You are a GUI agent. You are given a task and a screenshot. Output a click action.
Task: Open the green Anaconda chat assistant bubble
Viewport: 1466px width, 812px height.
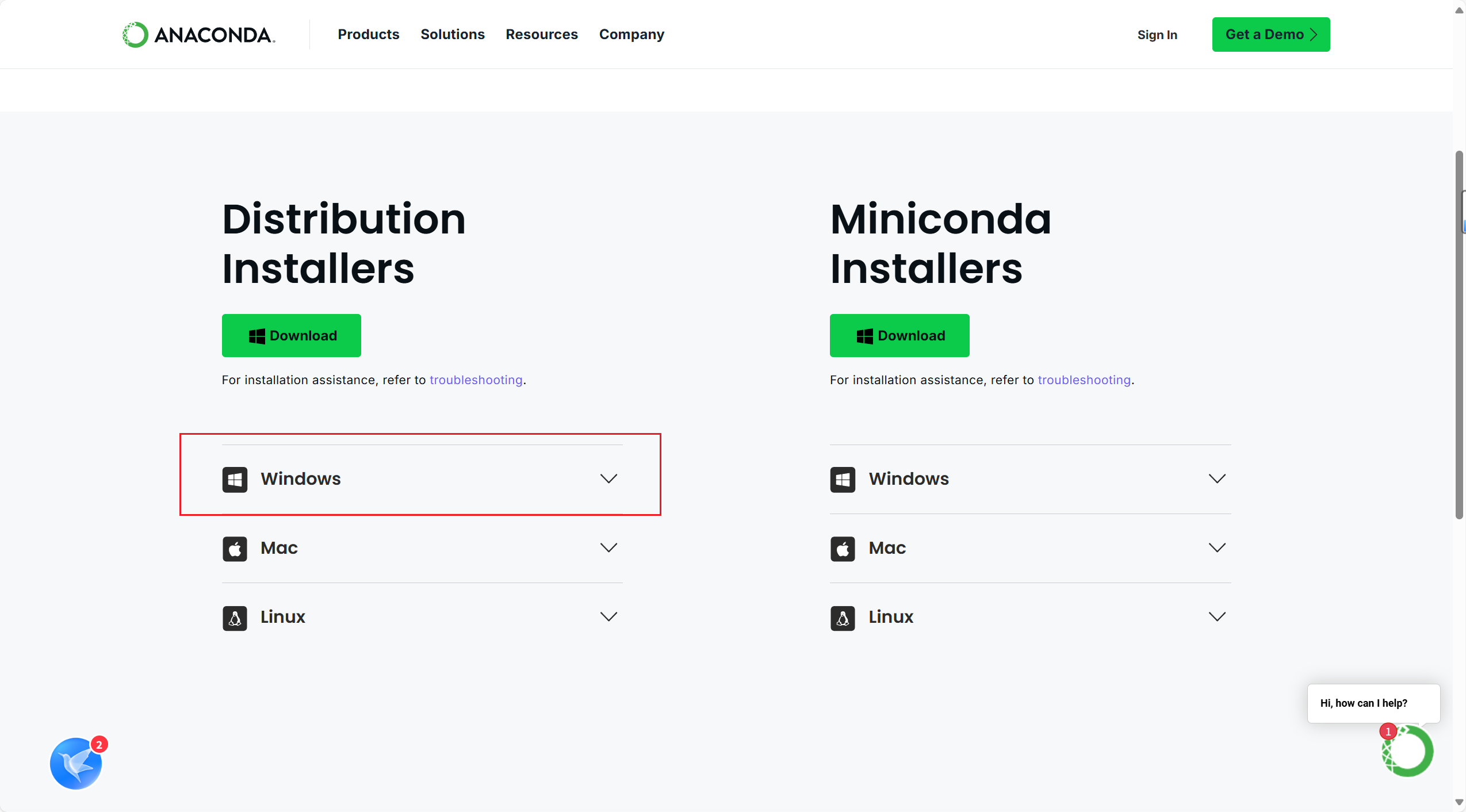coord(1407,751)
